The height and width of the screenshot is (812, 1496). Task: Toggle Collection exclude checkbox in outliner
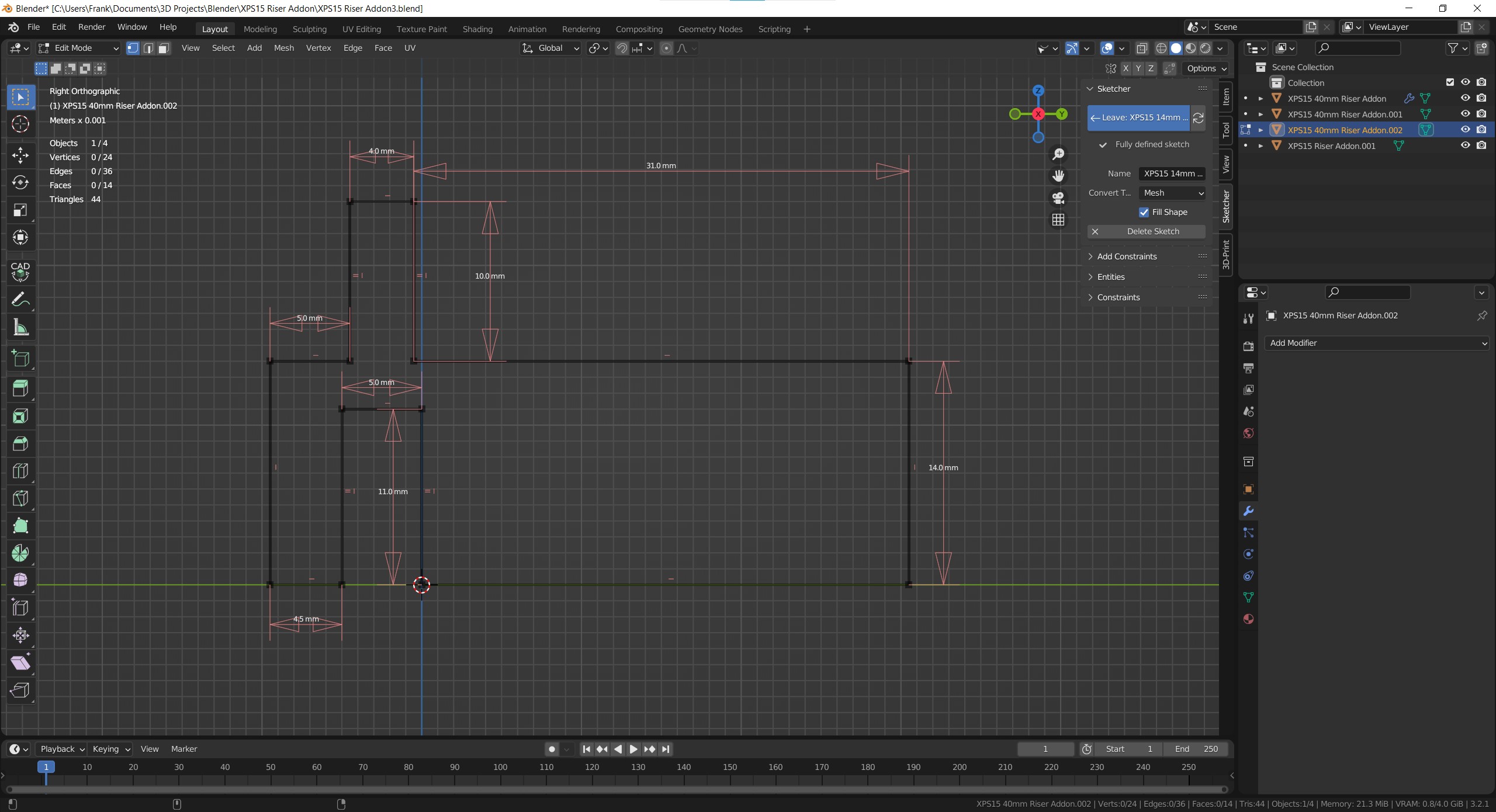1449,82
